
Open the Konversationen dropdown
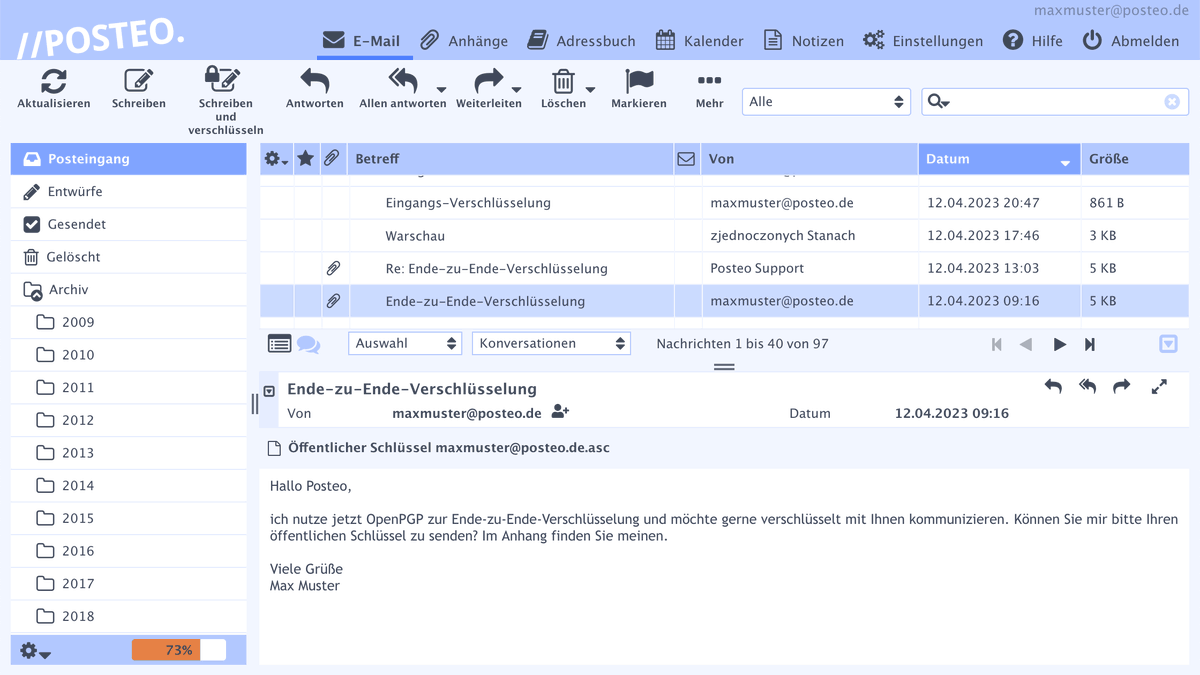(551, 343)
